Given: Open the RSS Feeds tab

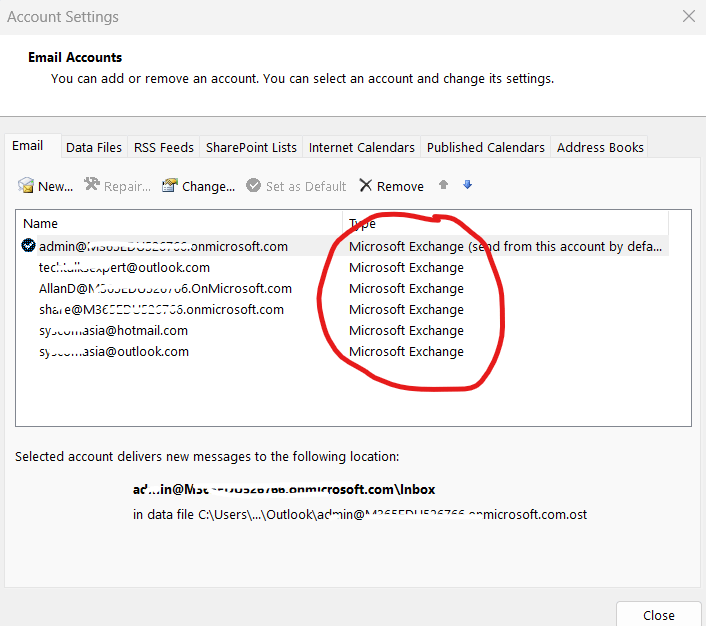Looking at the screenshot, I should tap(163, 147).
